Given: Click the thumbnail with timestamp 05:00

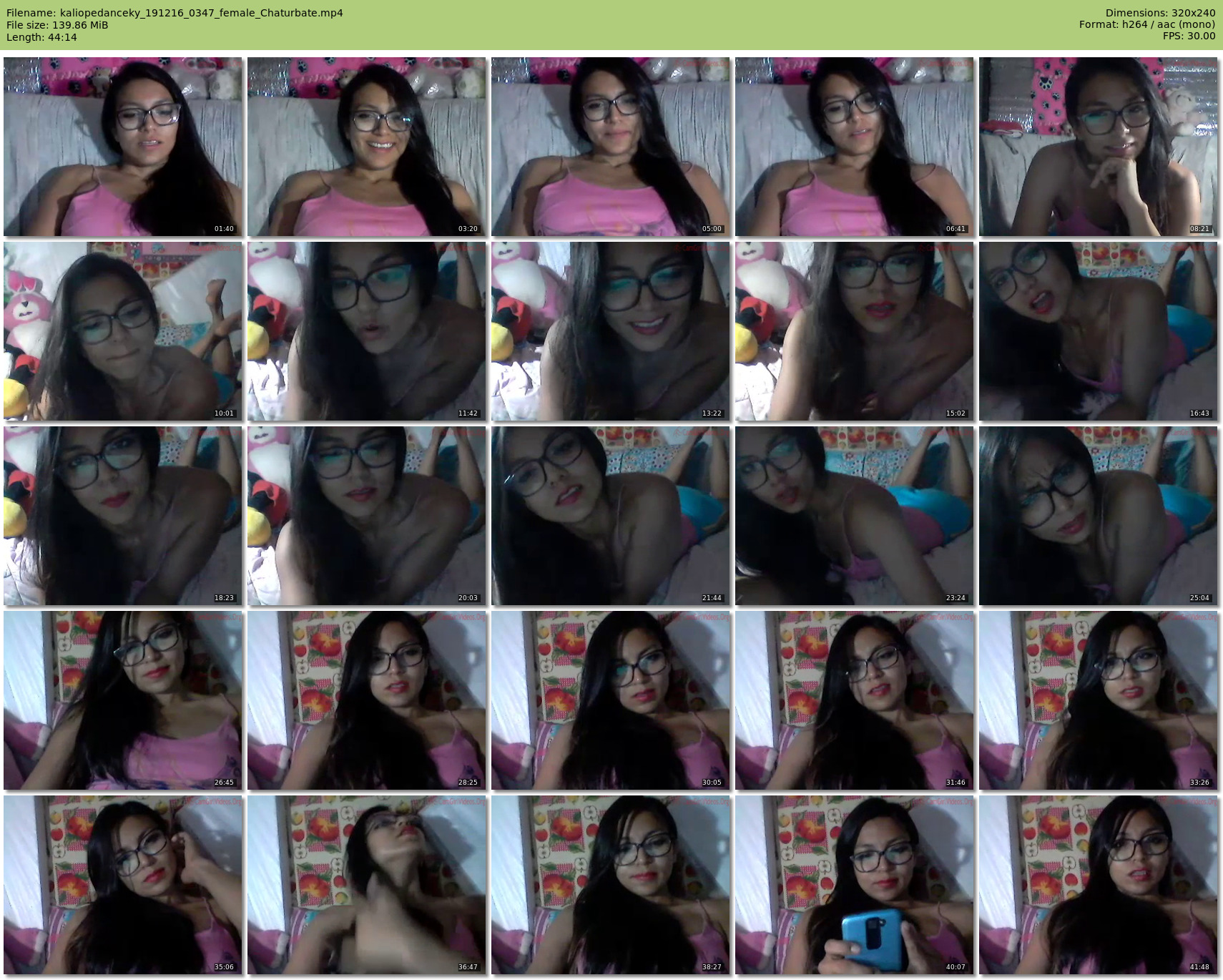Looking at the screenshot, I should 611,147.
